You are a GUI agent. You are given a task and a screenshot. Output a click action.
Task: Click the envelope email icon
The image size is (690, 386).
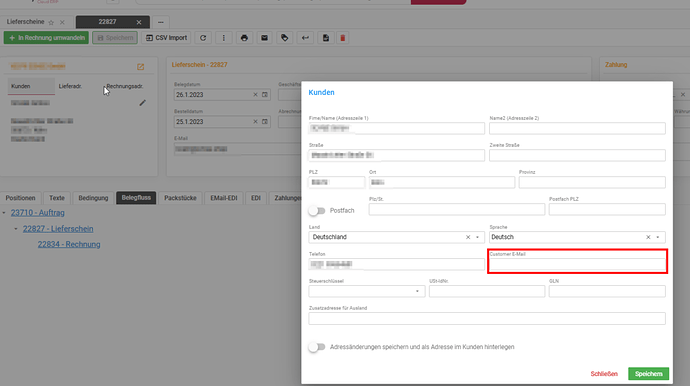(x=264, y=38)
